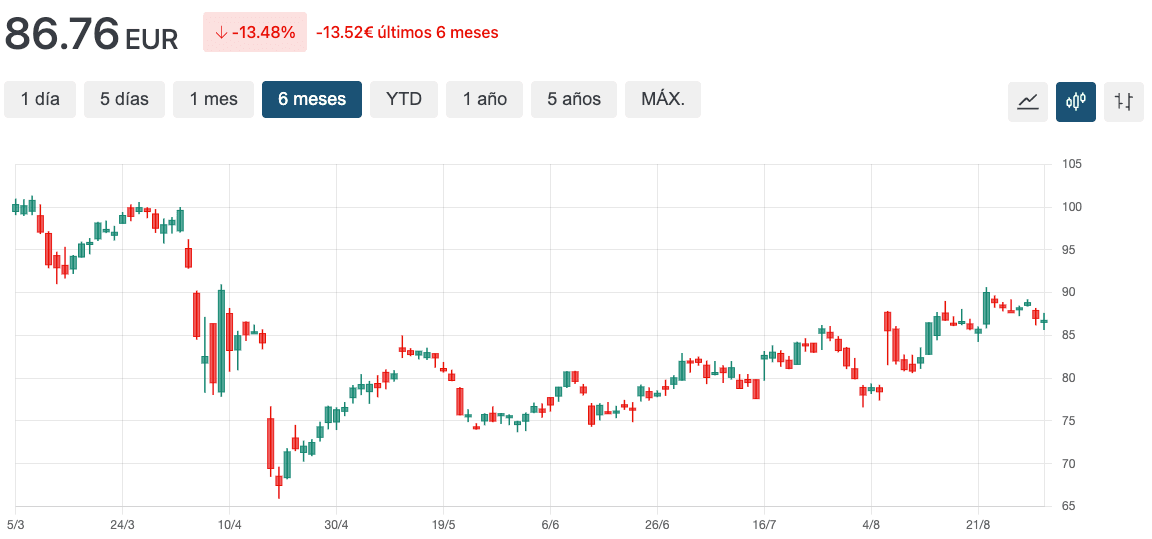Click the 105 price axis label
Screen dimensions: 1152x539
[x=1072, y=164]
